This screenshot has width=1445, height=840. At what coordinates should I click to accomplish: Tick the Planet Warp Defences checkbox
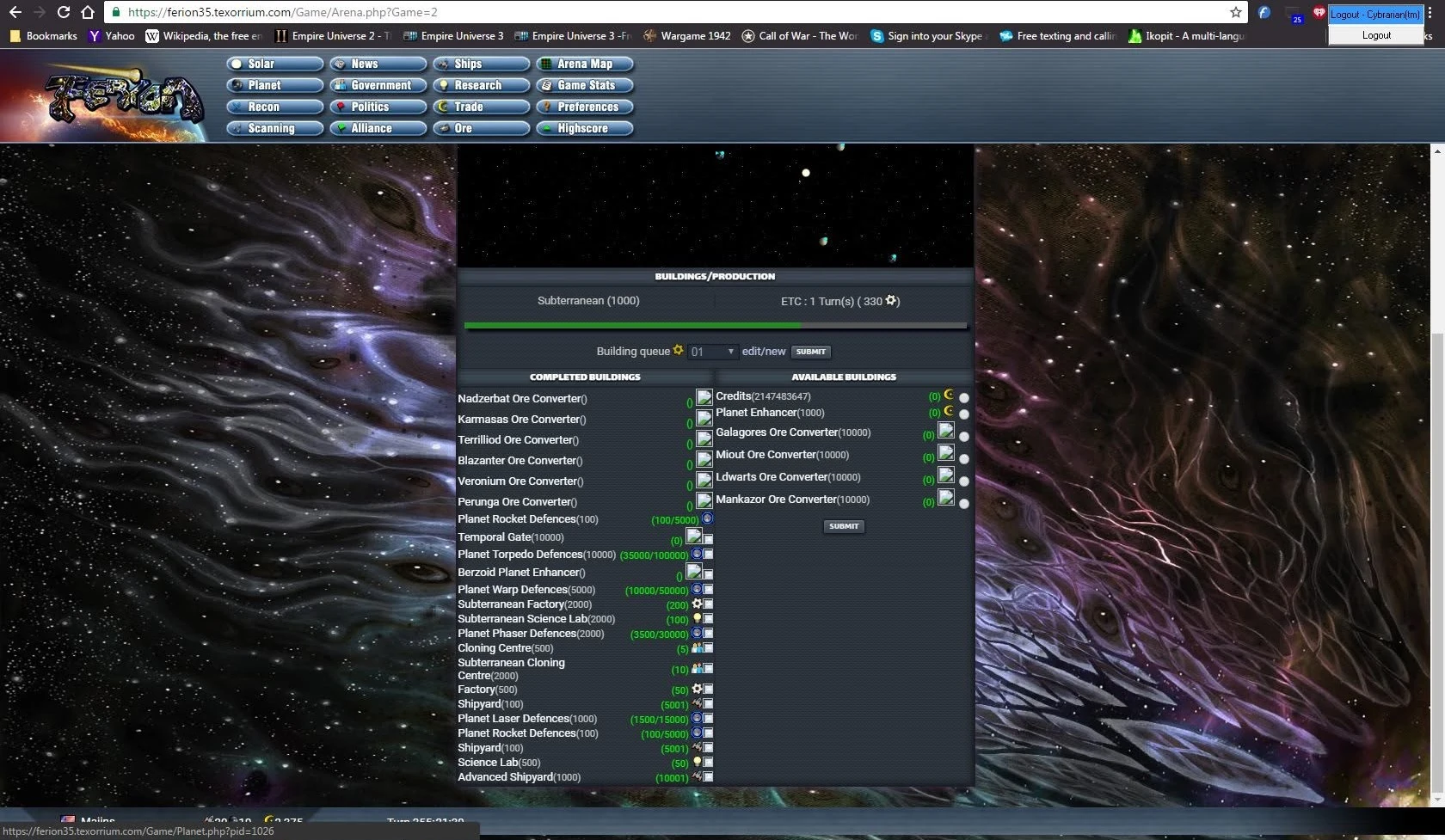point(709,590)
